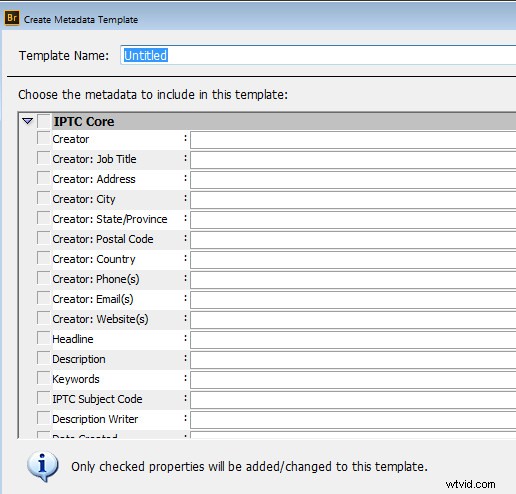
Task: Click the Adobe Bridge Br icon in title bar
Action: [x=12, y=18]
